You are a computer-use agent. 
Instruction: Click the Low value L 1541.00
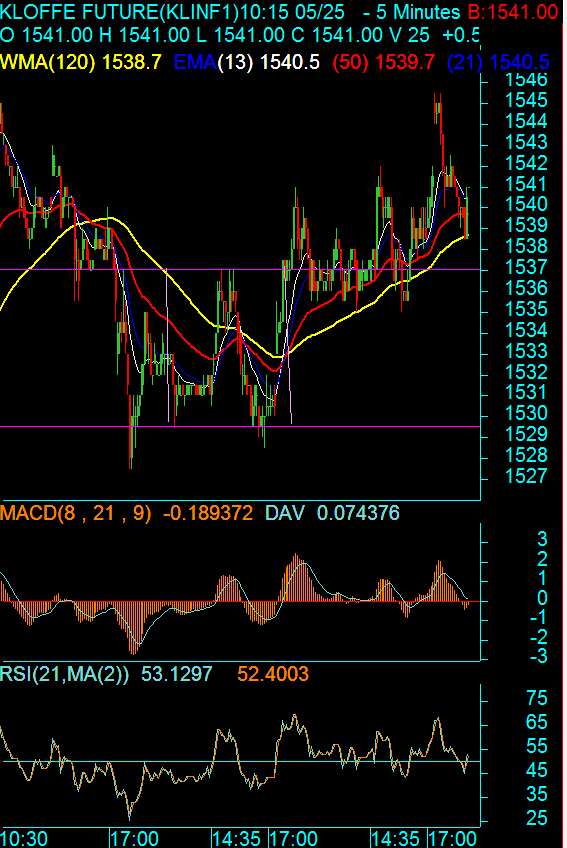240,35
